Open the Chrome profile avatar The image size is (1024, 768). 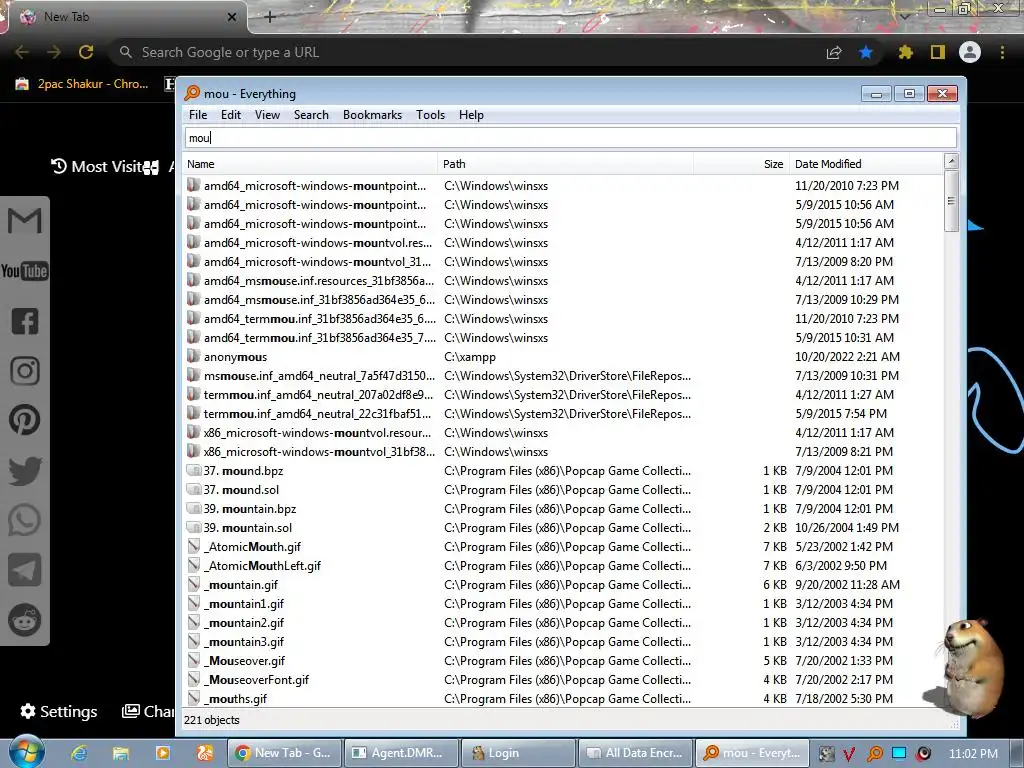click(x=970, y=52)
